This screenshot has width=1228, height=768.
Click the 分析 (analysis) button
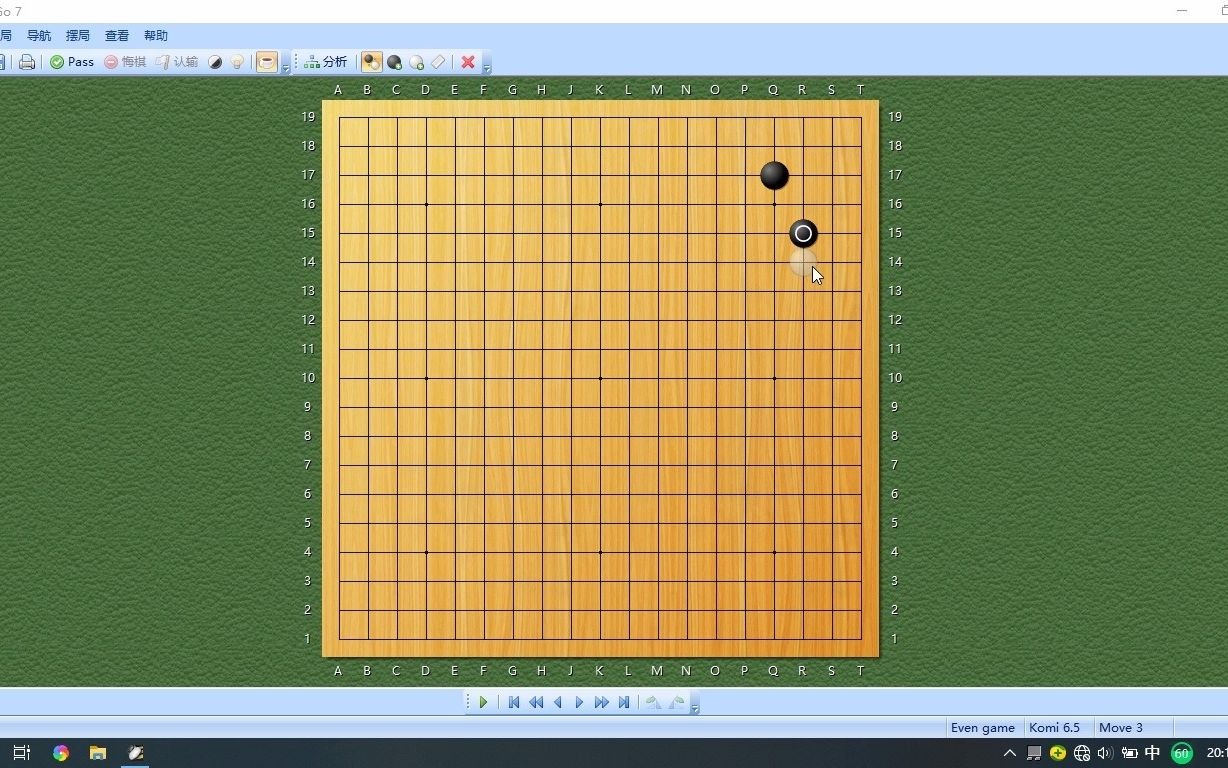(x=326, y=62)
